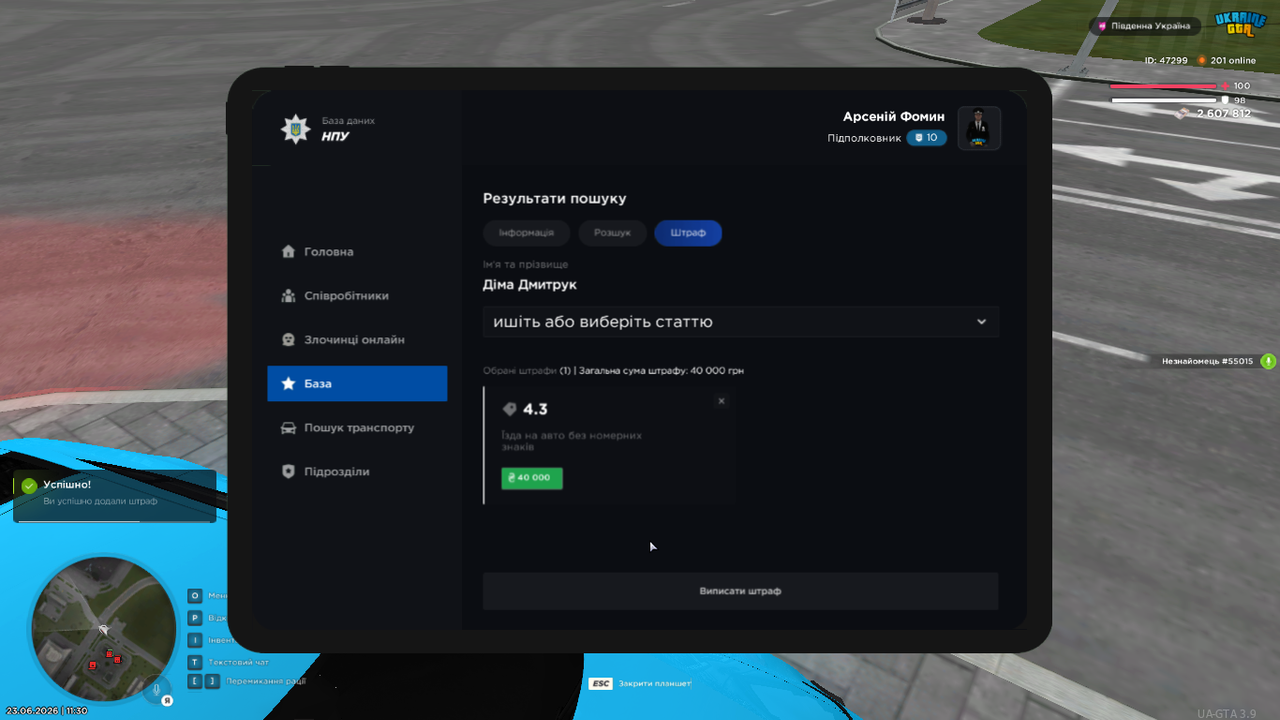Open Пошук транспорту
Image resolution: width=1280 pixels, height=720 pixels.
(357, 428)
